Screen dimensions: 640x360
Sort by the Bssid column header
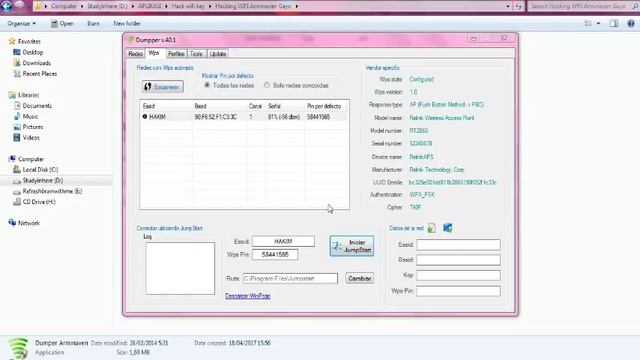[x=220, y=106]
